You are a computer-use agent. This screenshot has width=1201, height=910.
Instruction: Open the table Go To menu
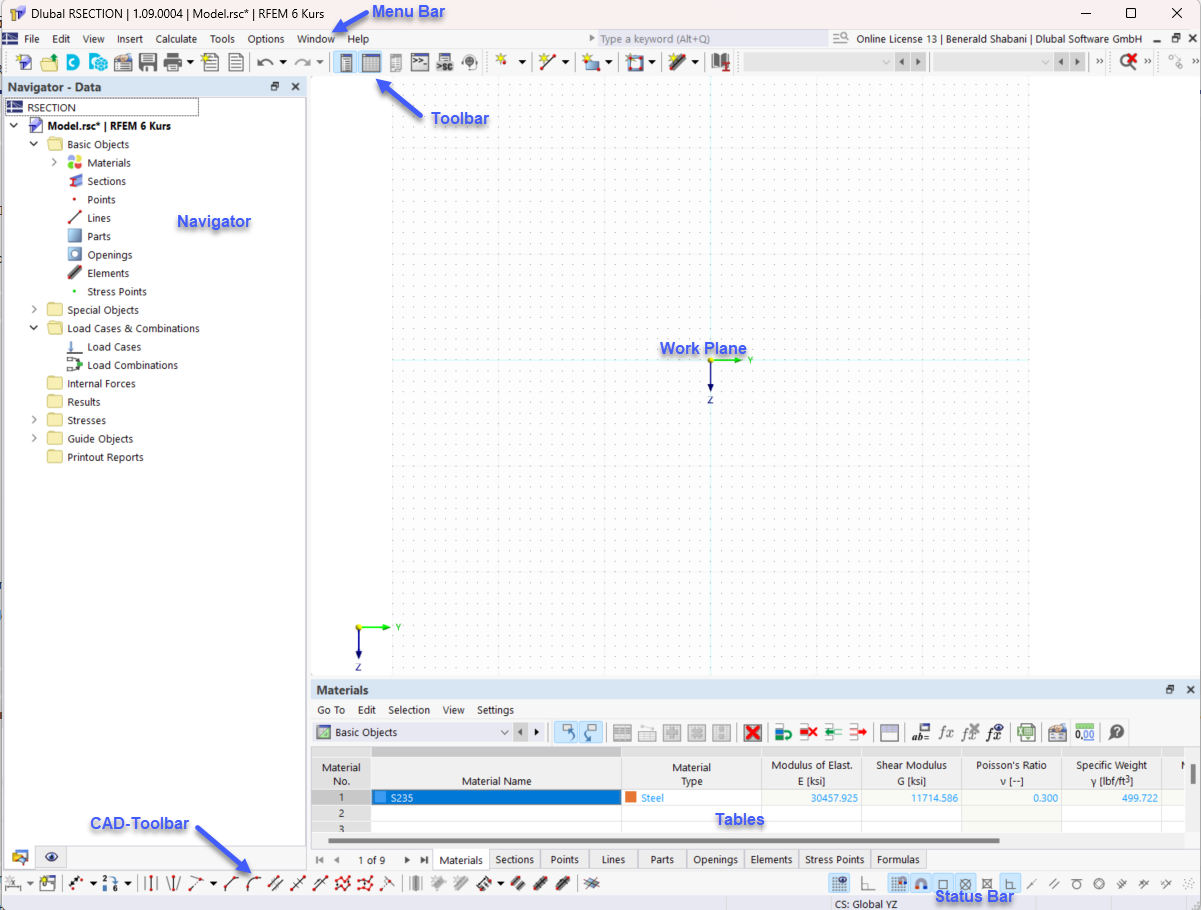(331, 710)
